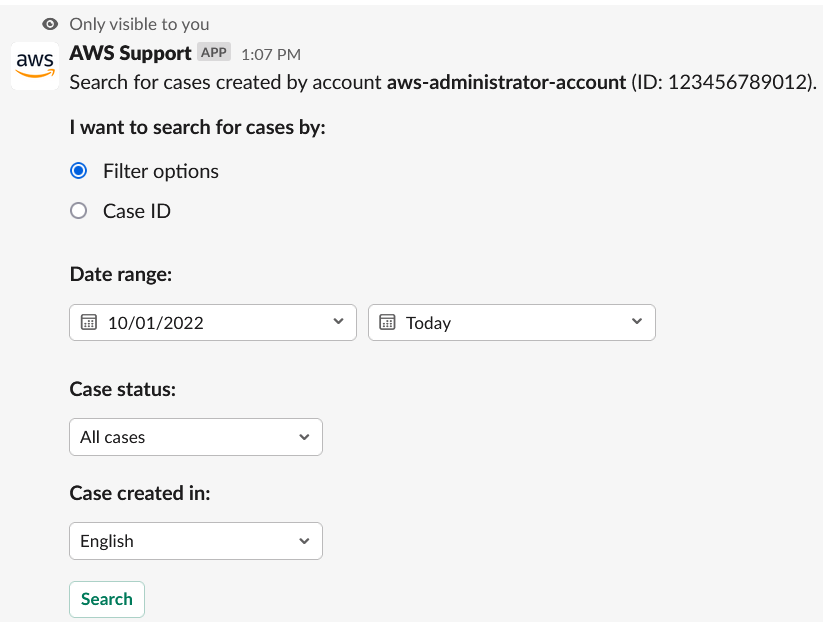Click the chevron on the 10/01/2022 field

click(x=338, y=322)
